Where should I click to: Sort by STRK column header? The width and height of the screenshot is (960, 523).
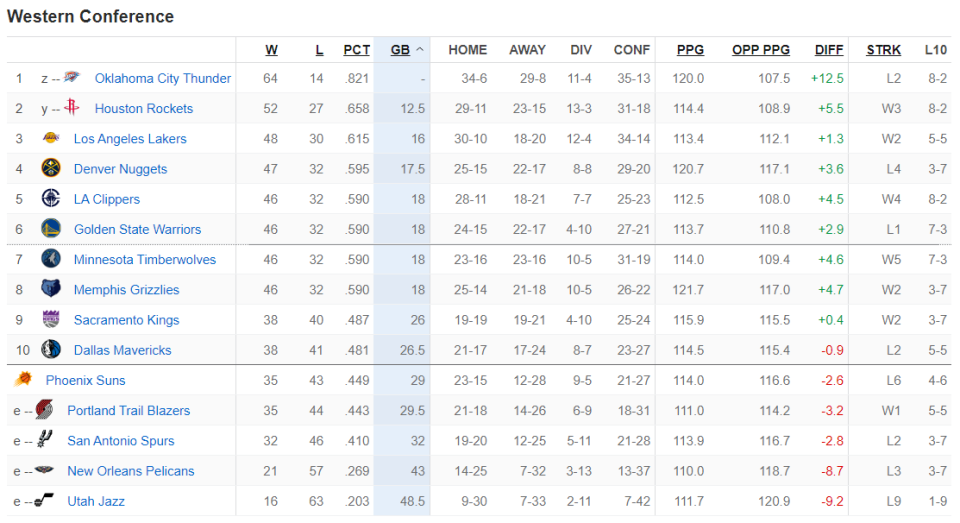(x=883, y=50)
